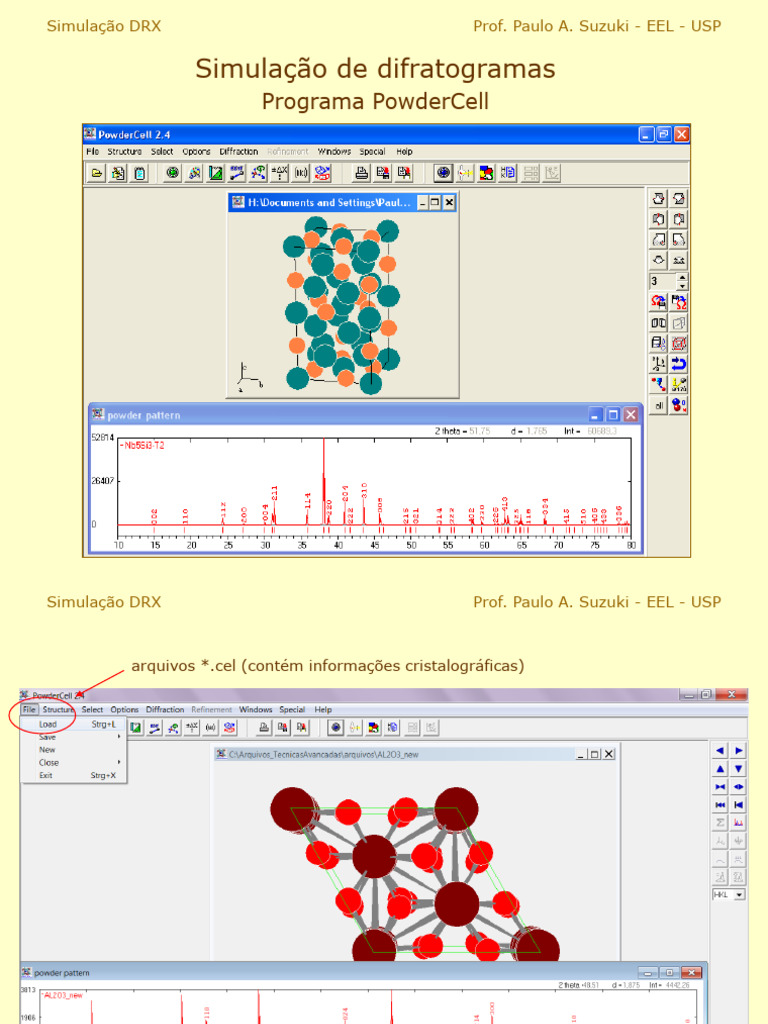Click blue globe icon in Nb5Si3 window toolbar
The height and width of the screenshot is (1024, 768).
click(x=443, y=173)
